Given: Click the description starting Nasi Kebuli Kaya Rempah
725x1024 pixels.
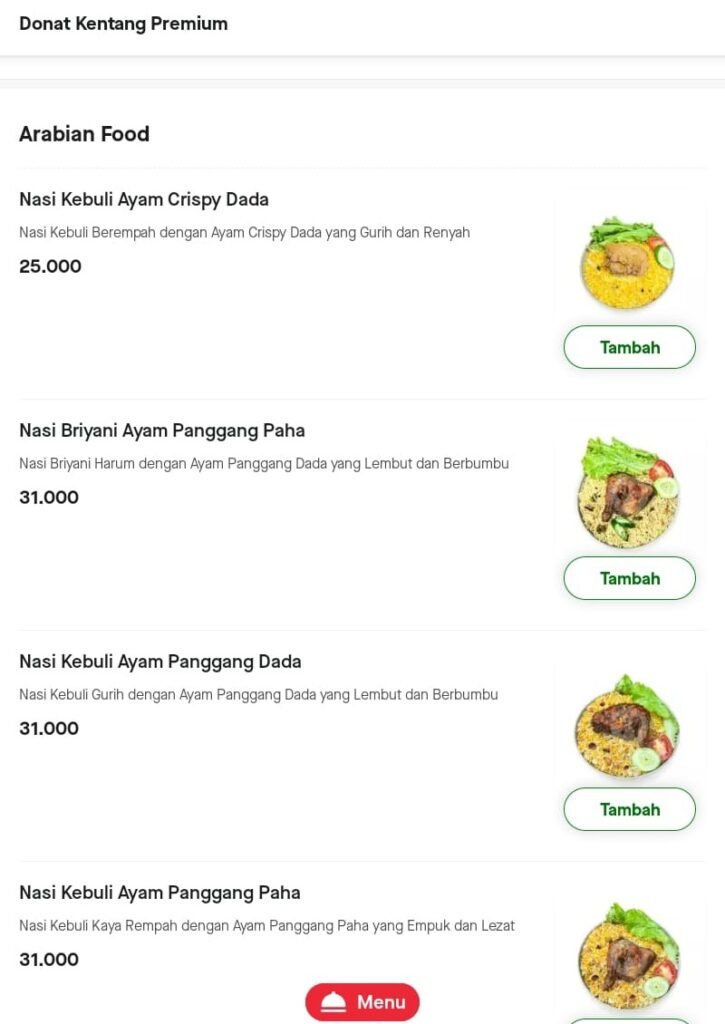Looking at the screenshot, I should (x=266, y=926).
